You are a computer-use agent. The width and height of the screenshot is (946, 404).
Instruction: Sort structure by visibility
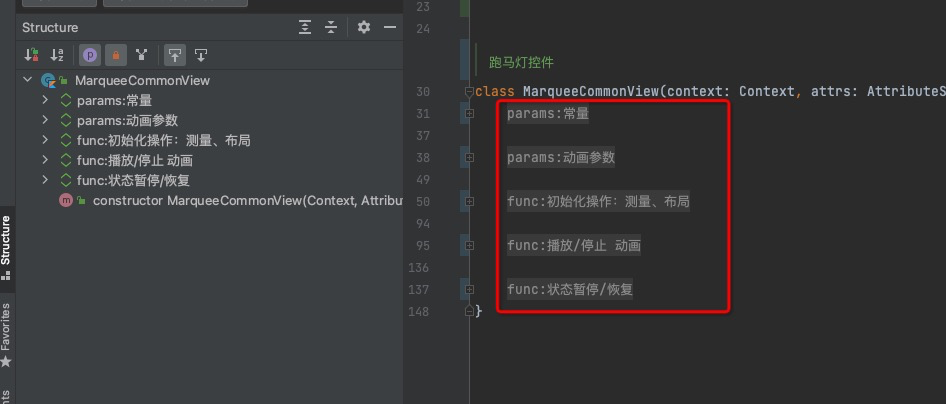tap(31, 55)
